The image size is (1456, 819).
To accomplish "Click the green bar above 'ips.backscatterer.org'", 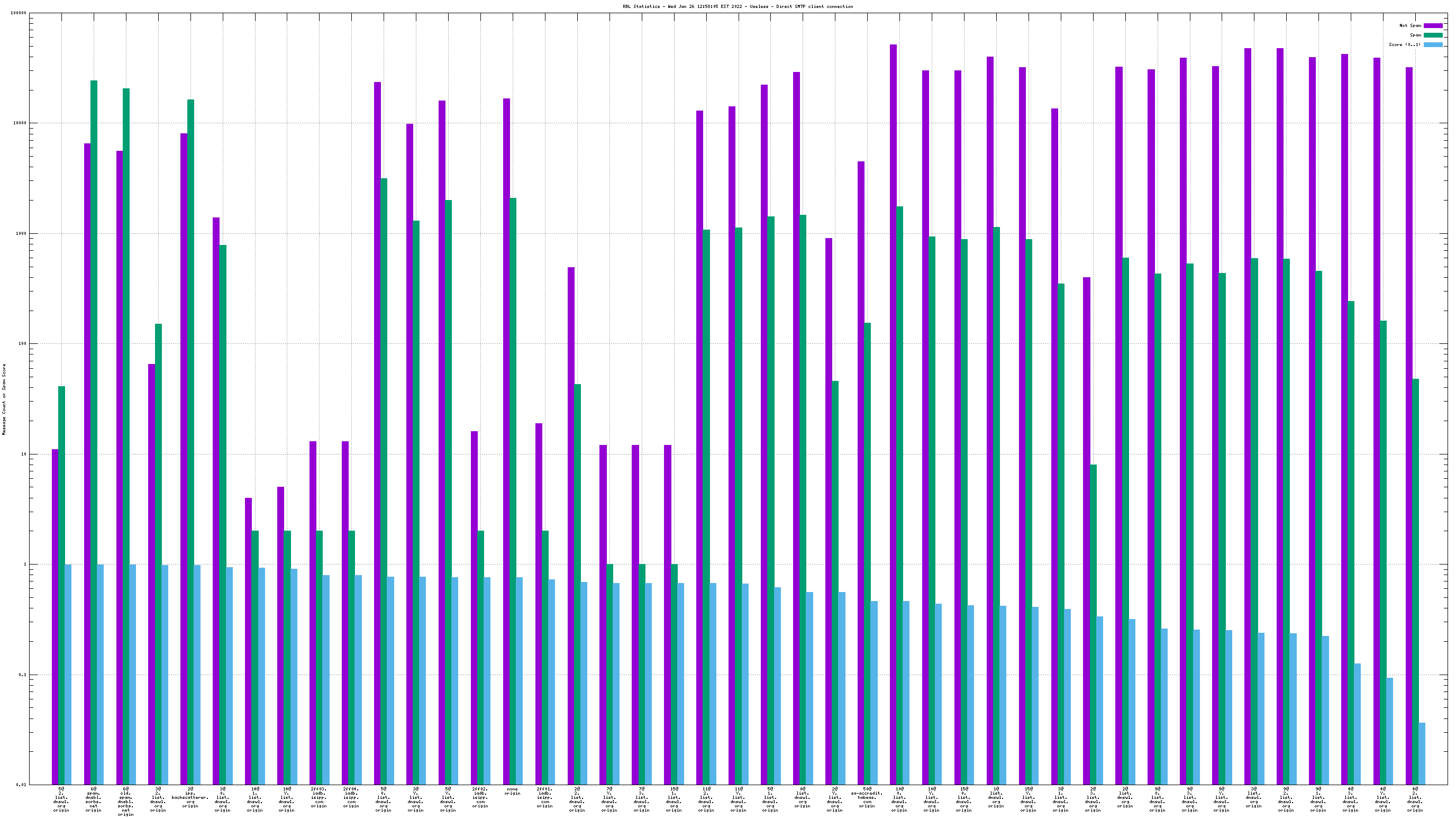I will [x=190, y=441].
